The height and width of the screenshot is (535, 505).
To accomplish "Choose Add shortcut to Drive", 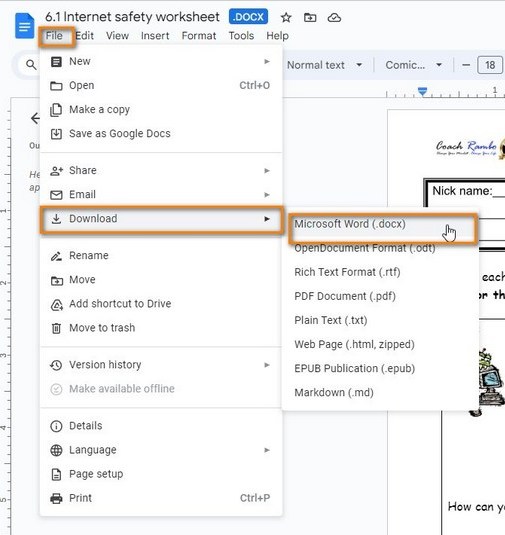I will [x=161, y=304].
